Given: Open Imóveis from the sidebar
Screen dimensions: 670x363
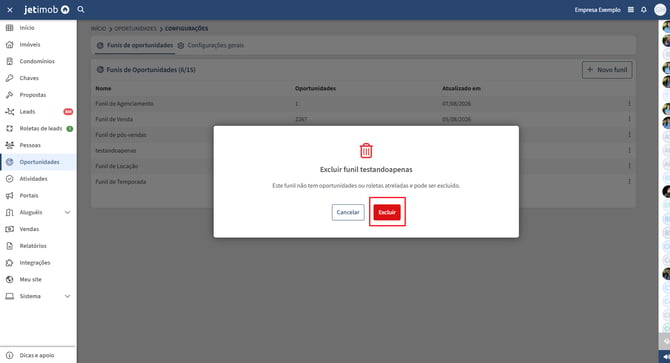Looking at the screenshot, I should point(29,44).
